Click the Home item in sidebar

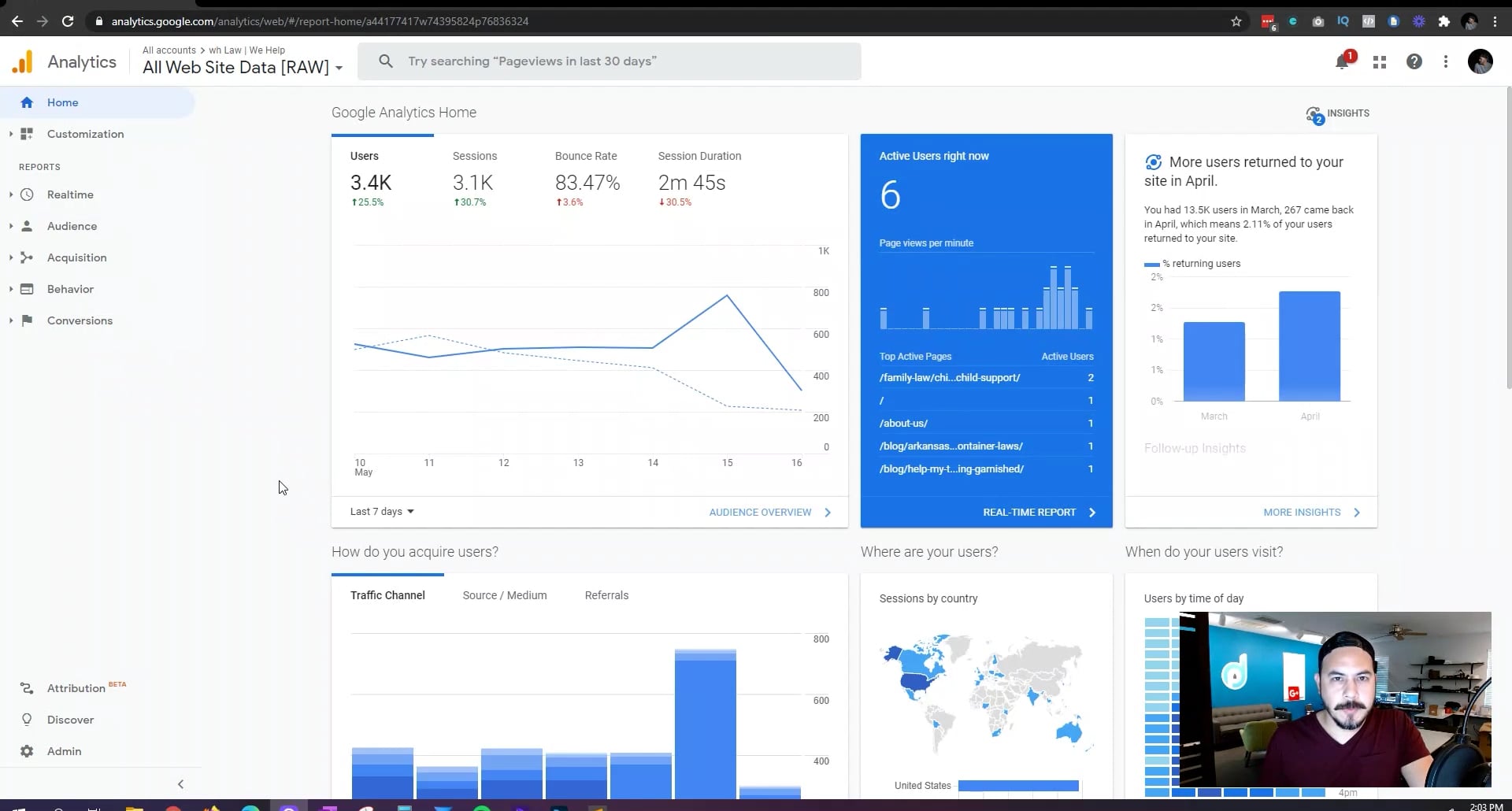[98, 102]
